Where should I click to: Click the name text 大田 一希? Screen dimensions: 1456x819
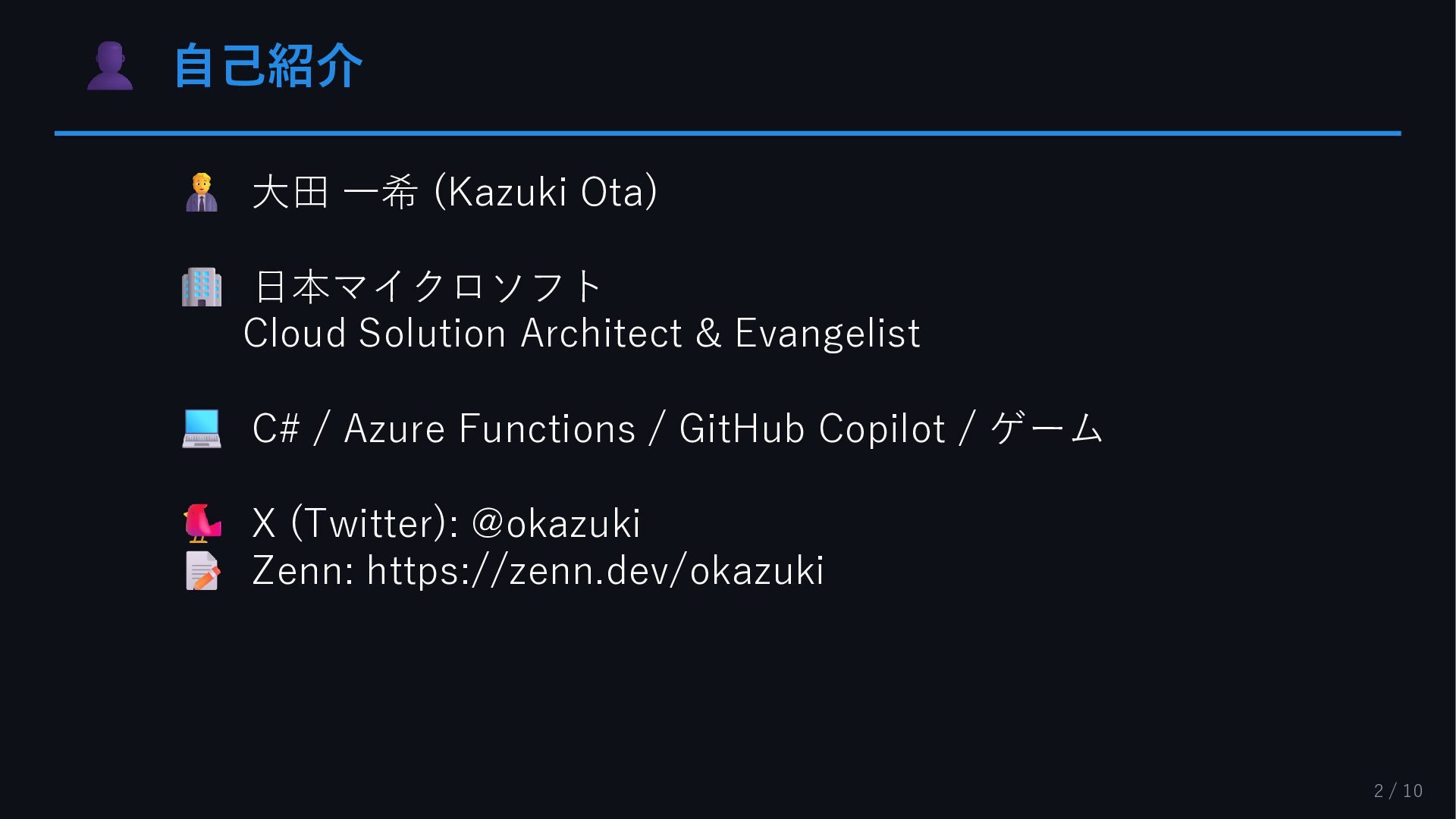tap(334, 192)
